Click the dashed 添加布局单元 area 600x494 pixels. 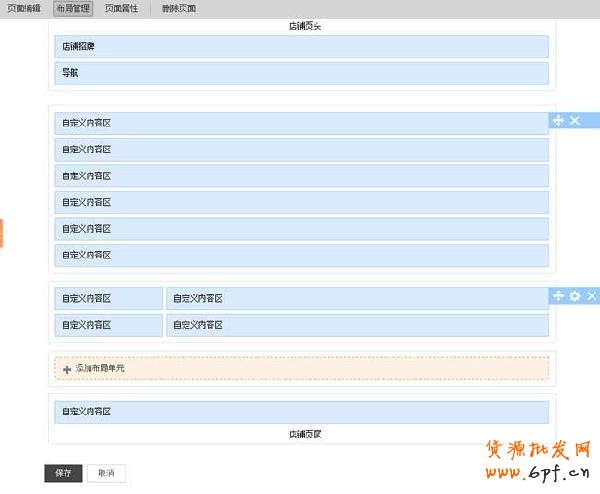click(301, 369)
